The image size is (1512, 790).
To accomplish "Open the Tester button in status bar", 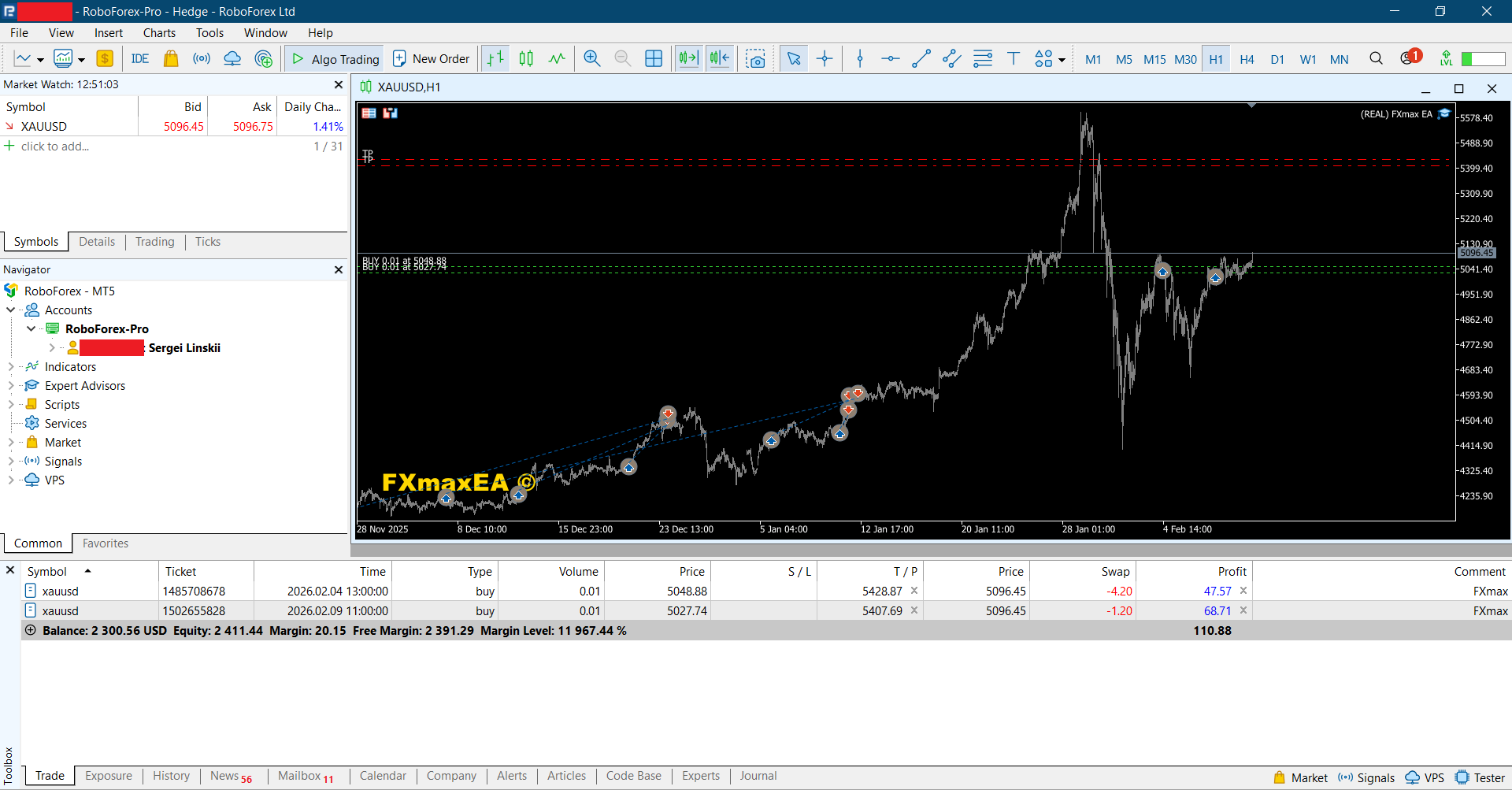I will pos(1480,777).
